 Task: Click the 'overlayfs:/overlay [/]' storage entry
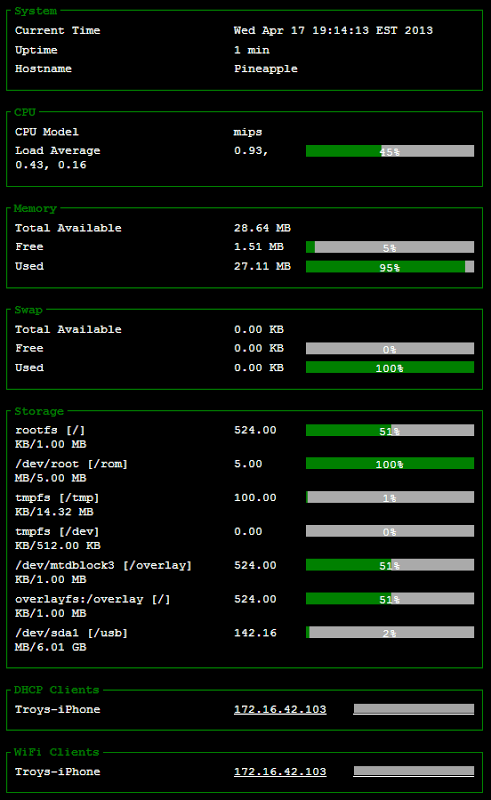93,599
